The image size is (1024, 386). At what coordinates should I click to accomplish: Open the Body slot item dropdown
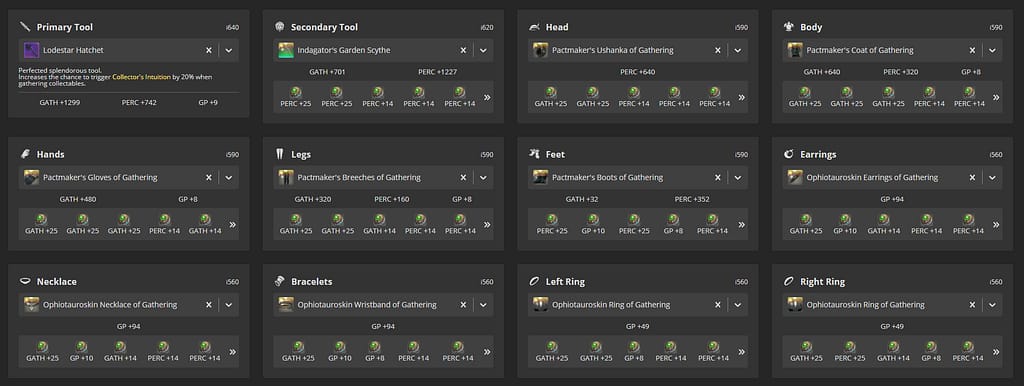coord(992,50)
